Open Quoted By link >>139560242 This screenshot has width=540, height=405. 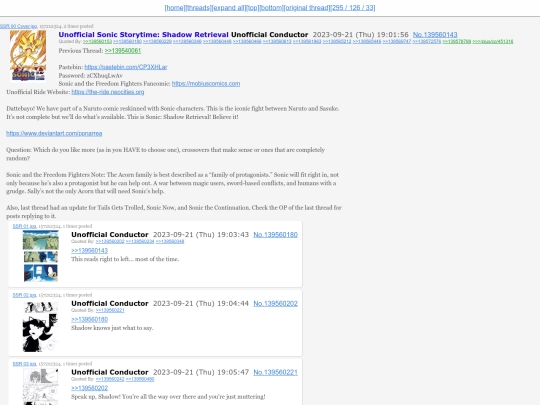click(x=110, y=379)
